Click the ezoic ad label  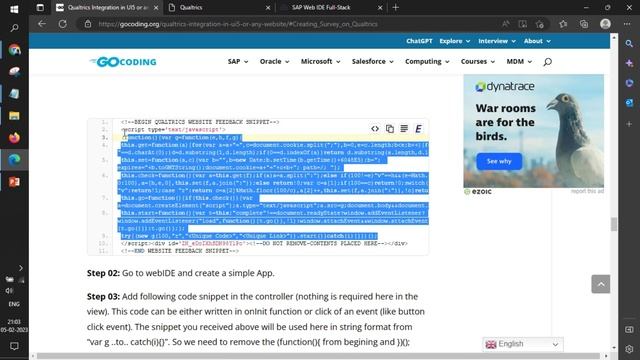(x=478, y=191)
